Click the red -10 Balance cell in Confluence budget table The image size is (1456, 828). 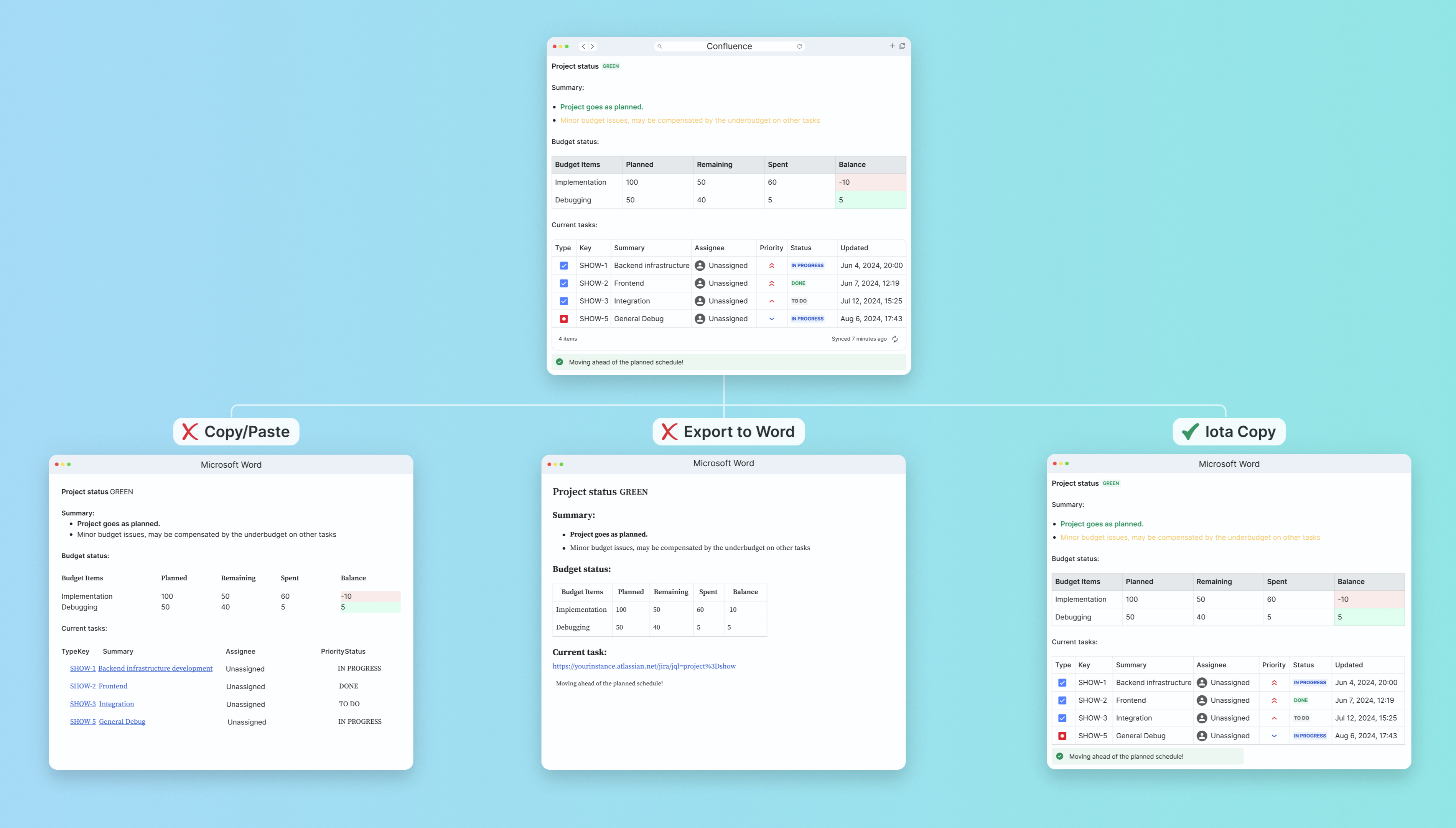click(x=870, y=182)
